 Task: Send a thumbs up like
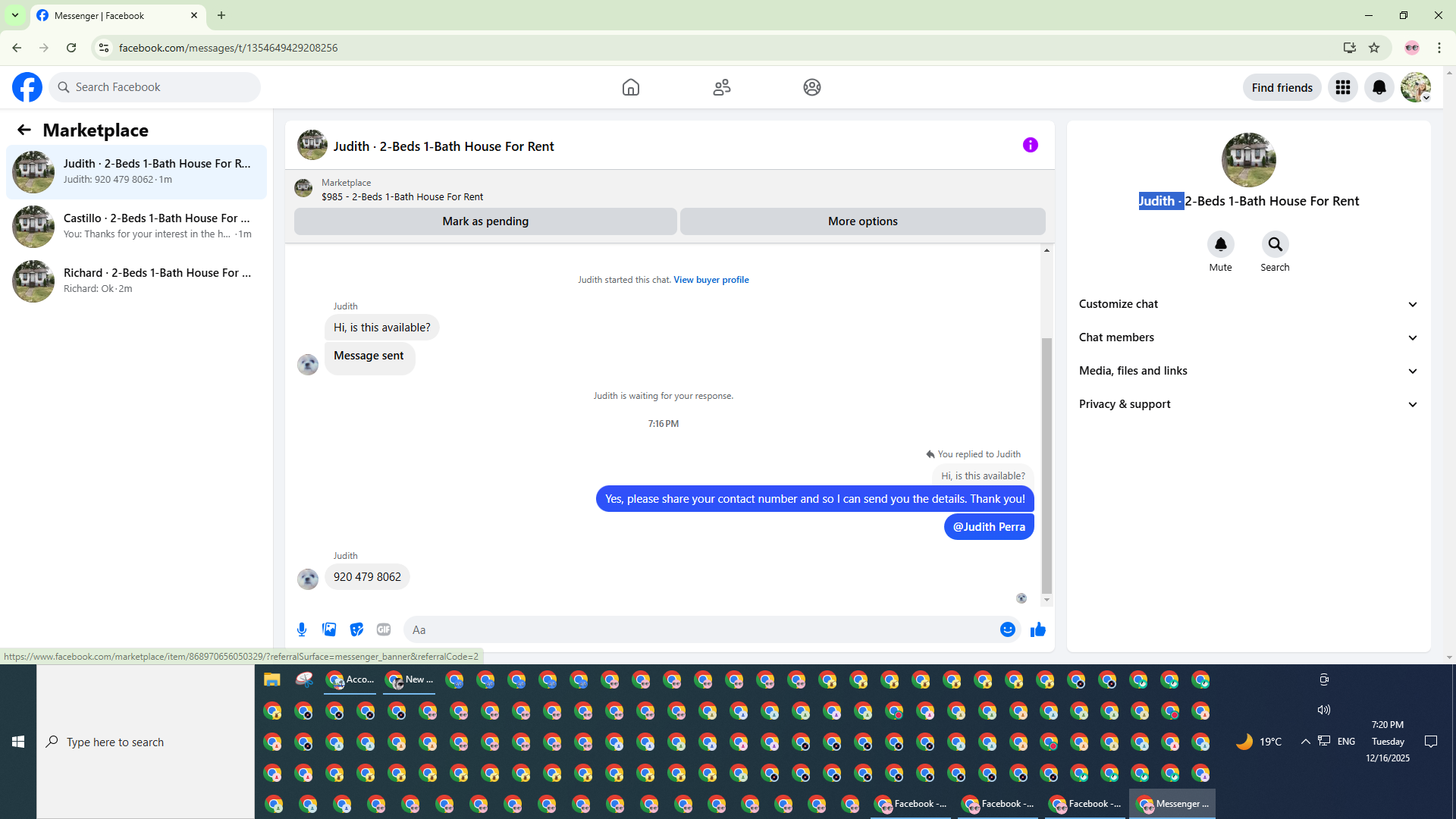click(1037, 629)
